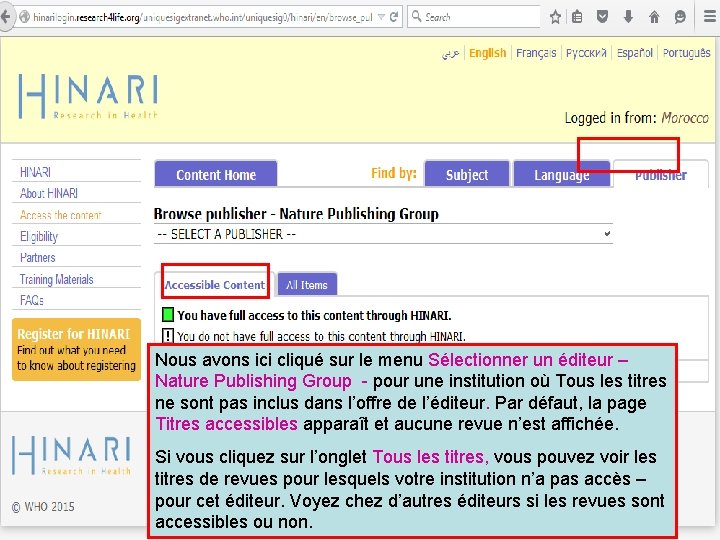Click the 'Logged in from: Morocco' text
The image size is (720, 540).
click(636, 118)
